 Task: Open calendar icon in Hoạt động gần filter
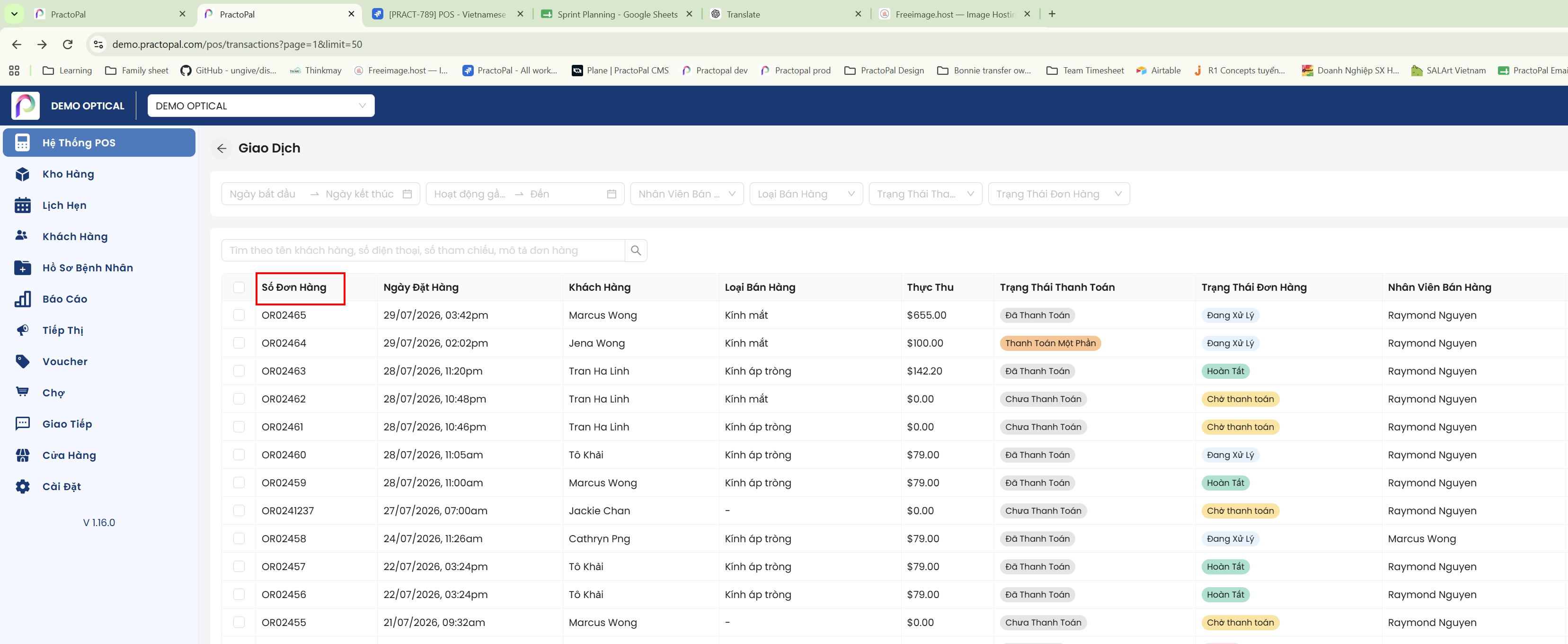tap(612, 194)
